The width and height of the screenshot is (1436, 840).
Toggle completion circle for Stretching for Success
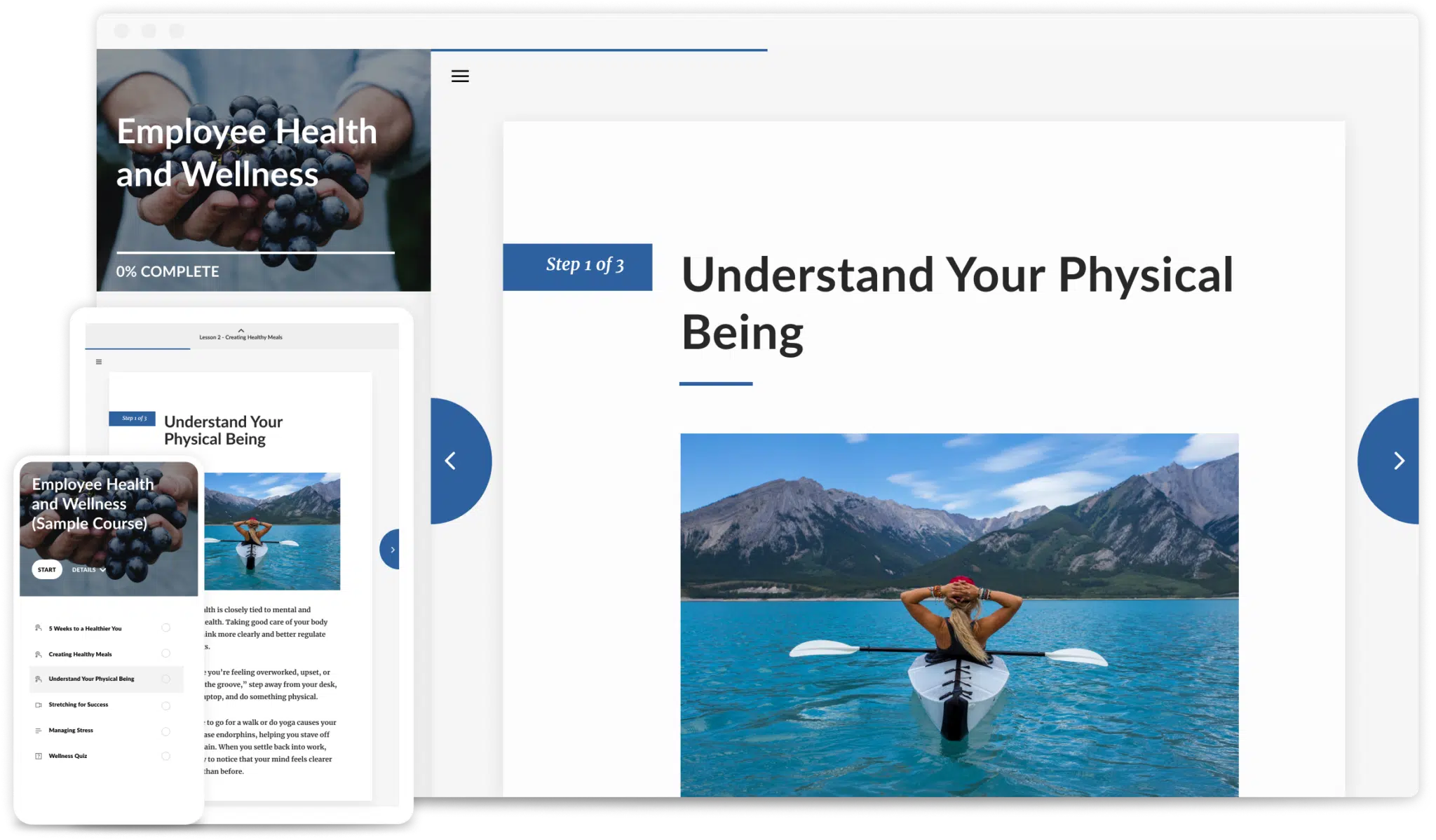coord(166,705)
